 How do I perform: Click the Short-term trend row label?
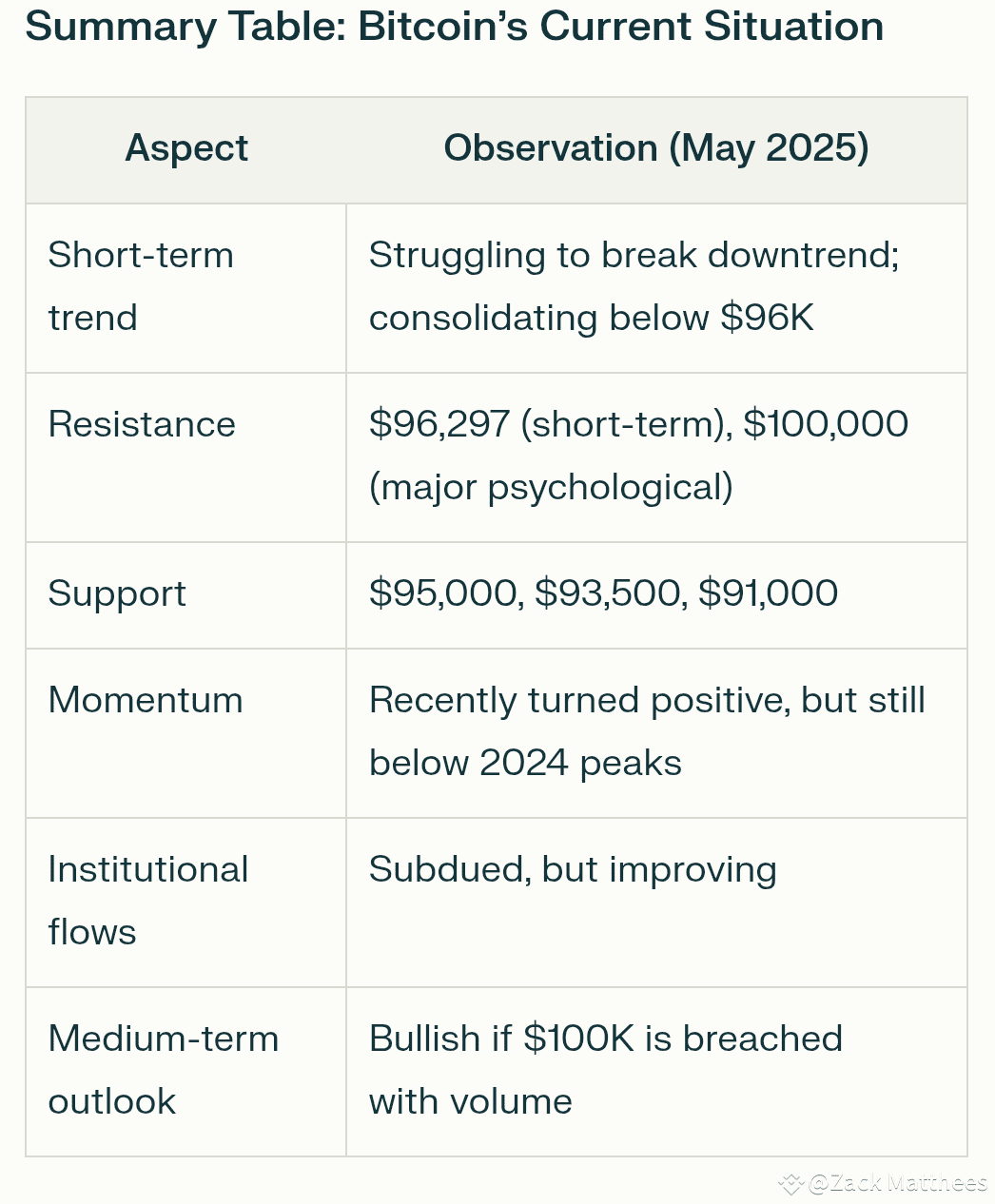[x=140, y=286]
